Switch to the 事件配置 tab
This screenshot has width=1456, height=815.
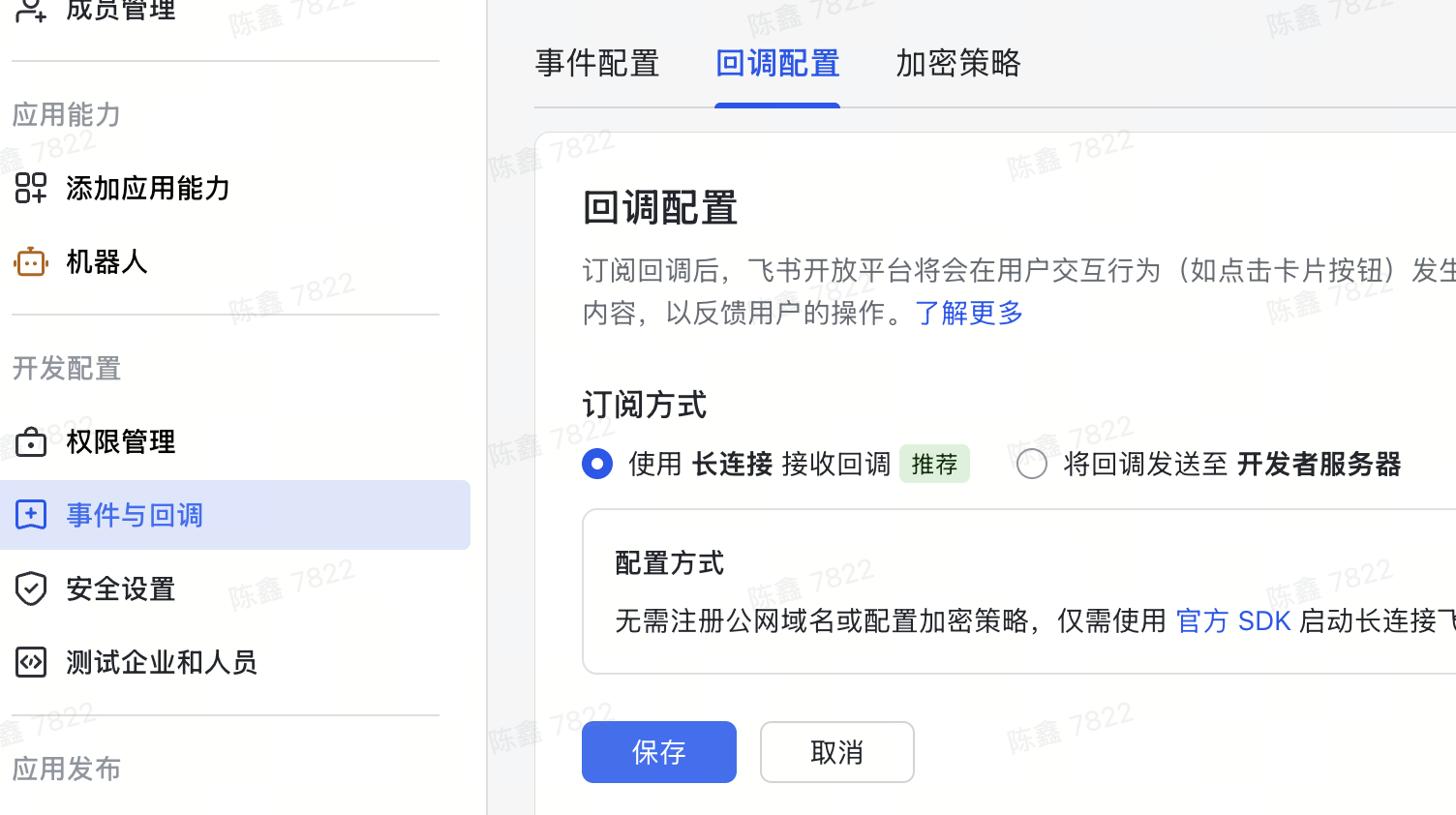[596, 63]
